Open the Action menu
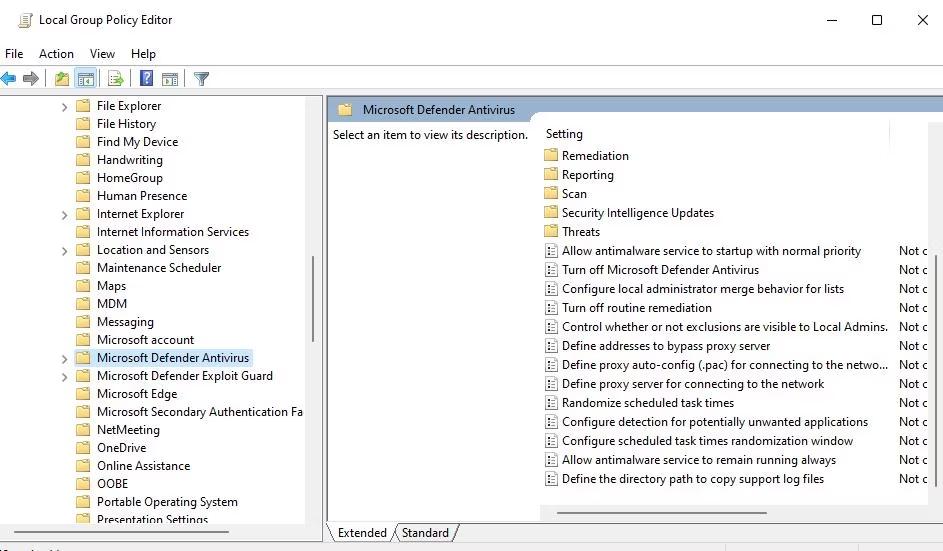 click(x=56, y=54)
